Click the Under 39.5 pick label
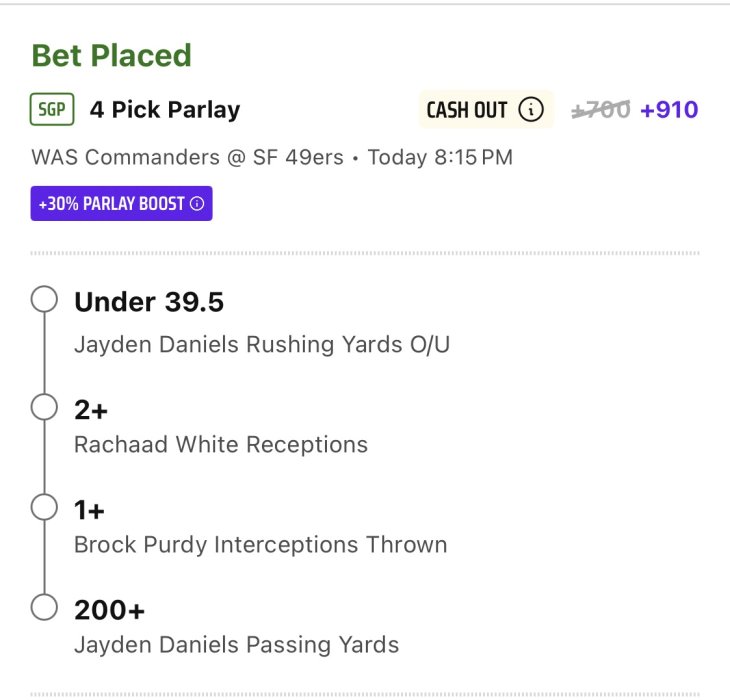The image size is (730, 700). 149,302
